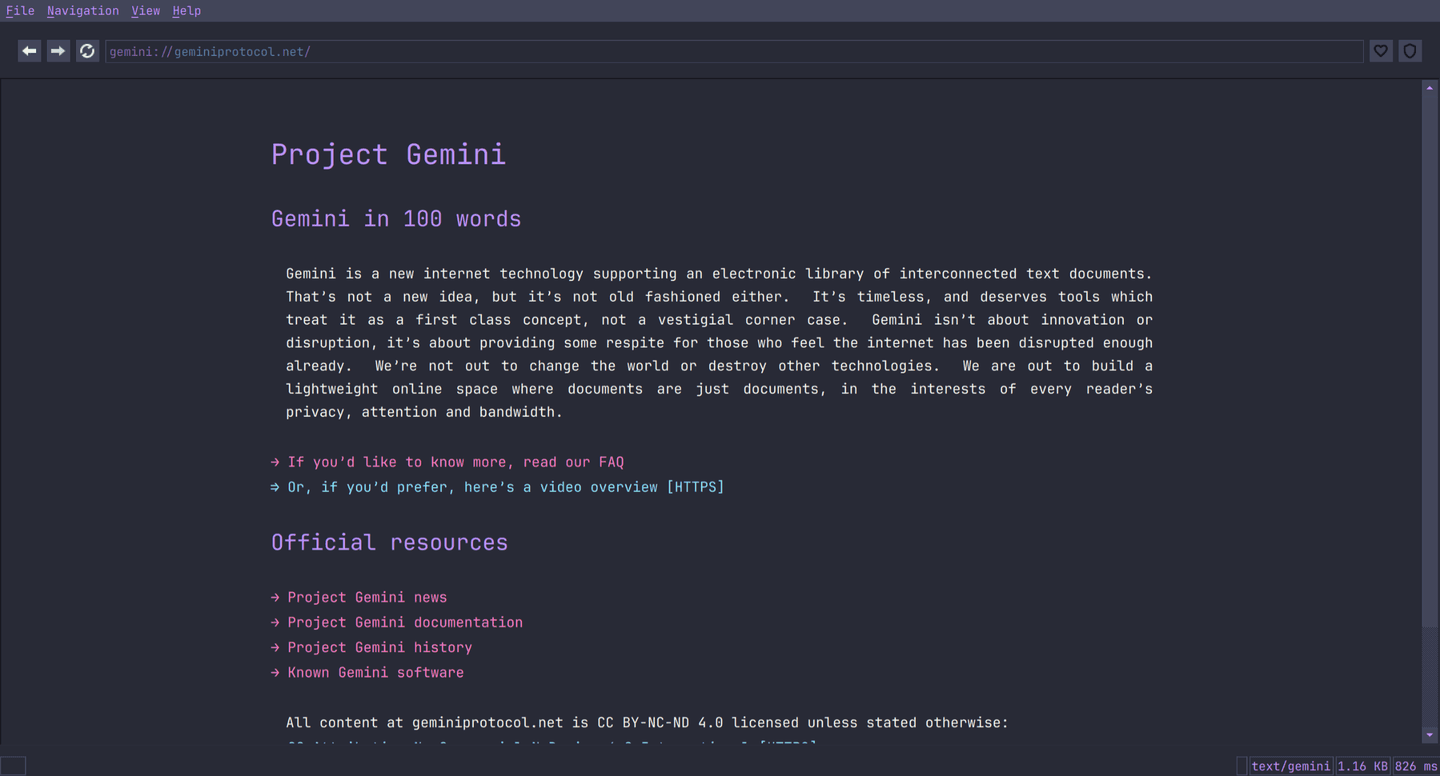This screenshot has width=1440, height=776.
Task: Open Known Gemini software link
Action: click(x=375, y=672)
